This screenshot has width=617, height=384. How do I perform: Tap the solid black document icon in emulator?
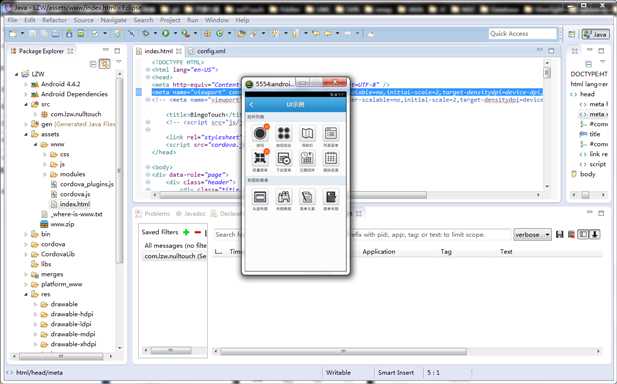[x=331, y=197]
